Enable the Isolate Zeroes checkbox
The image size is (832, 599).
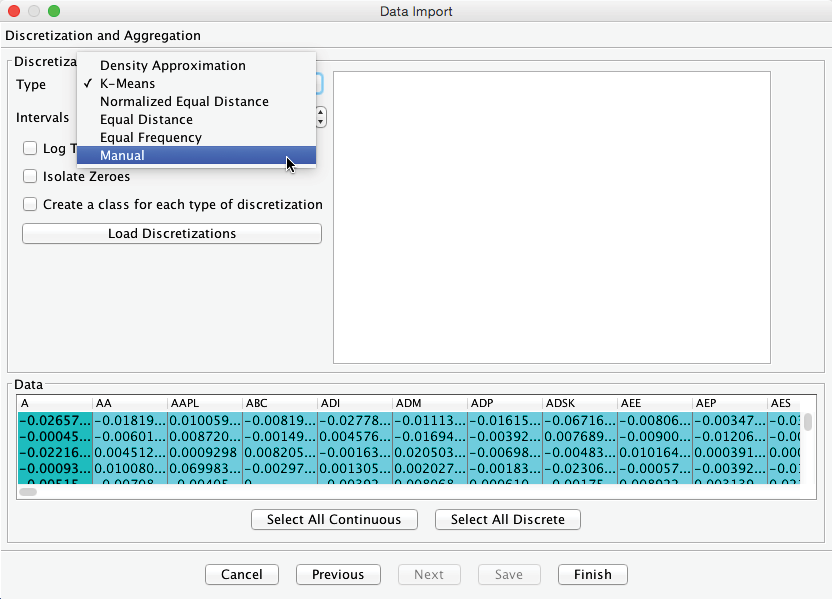(x=31, y=177)
